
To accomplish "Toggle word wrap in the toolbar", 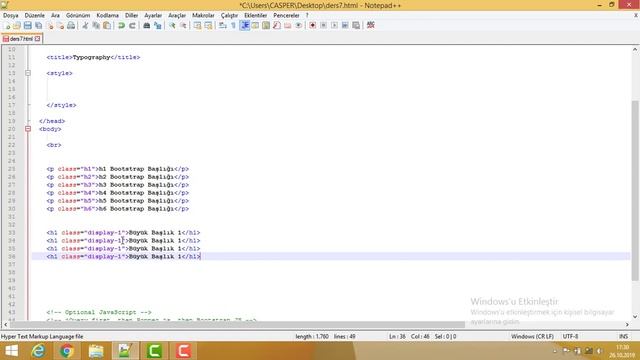I will (222, 26).
